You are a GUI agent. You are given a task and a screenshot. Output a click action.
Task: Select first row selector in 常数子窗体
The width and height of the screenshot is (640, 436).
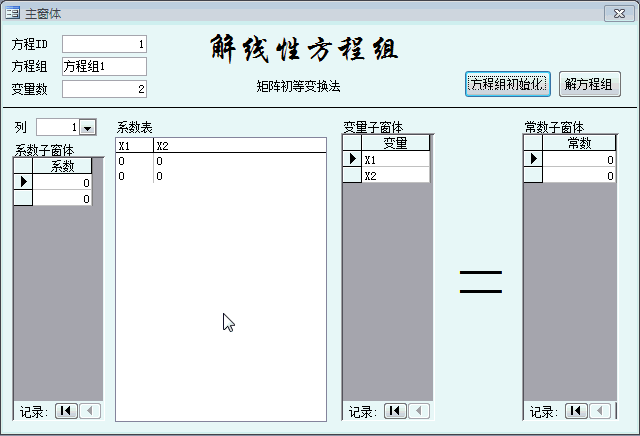(x=533, y=159)
